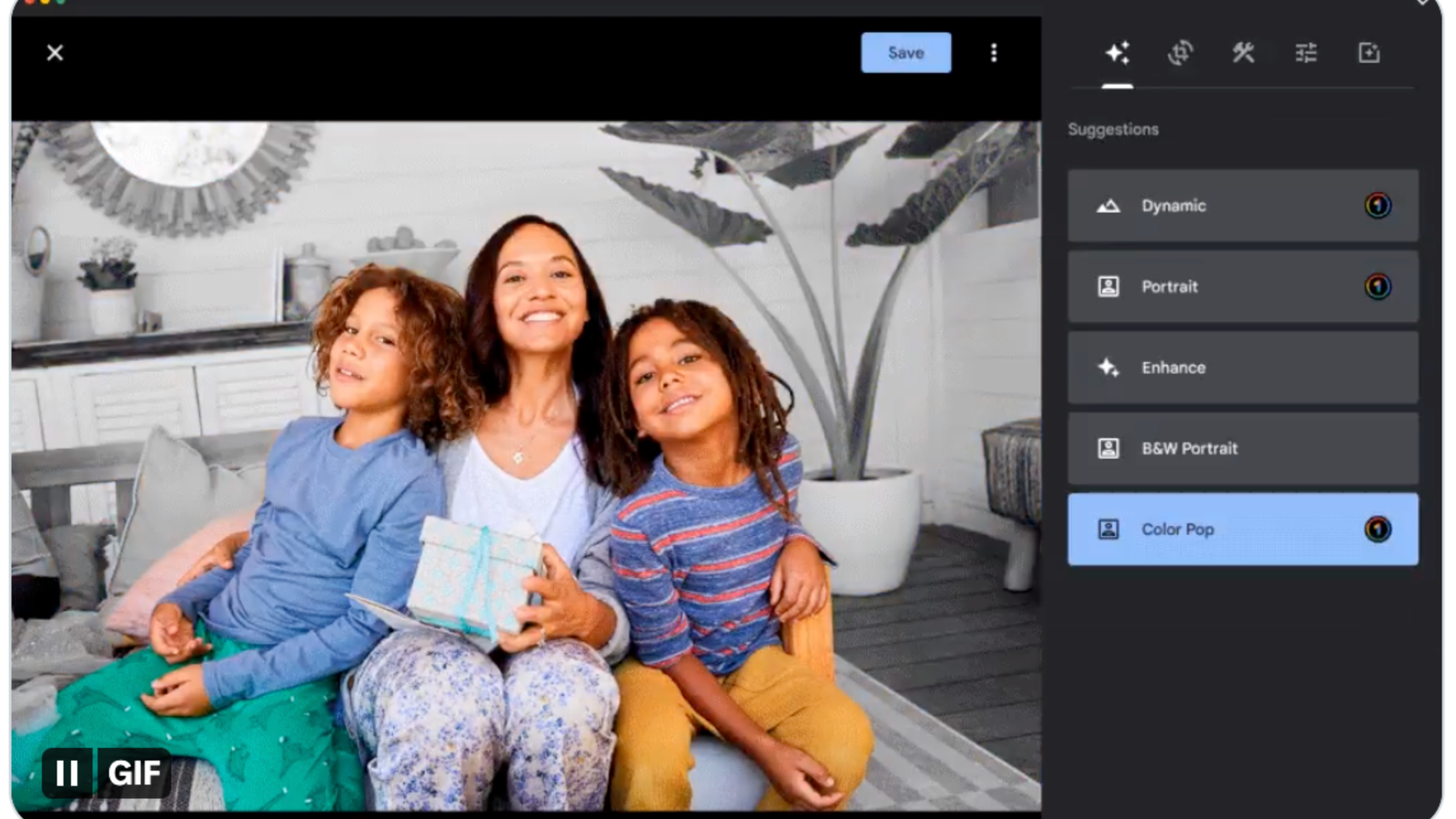The image size is (1456, 819).
Task: Open the Adjust sliders tab
Action: click(x=1306, y=53)
